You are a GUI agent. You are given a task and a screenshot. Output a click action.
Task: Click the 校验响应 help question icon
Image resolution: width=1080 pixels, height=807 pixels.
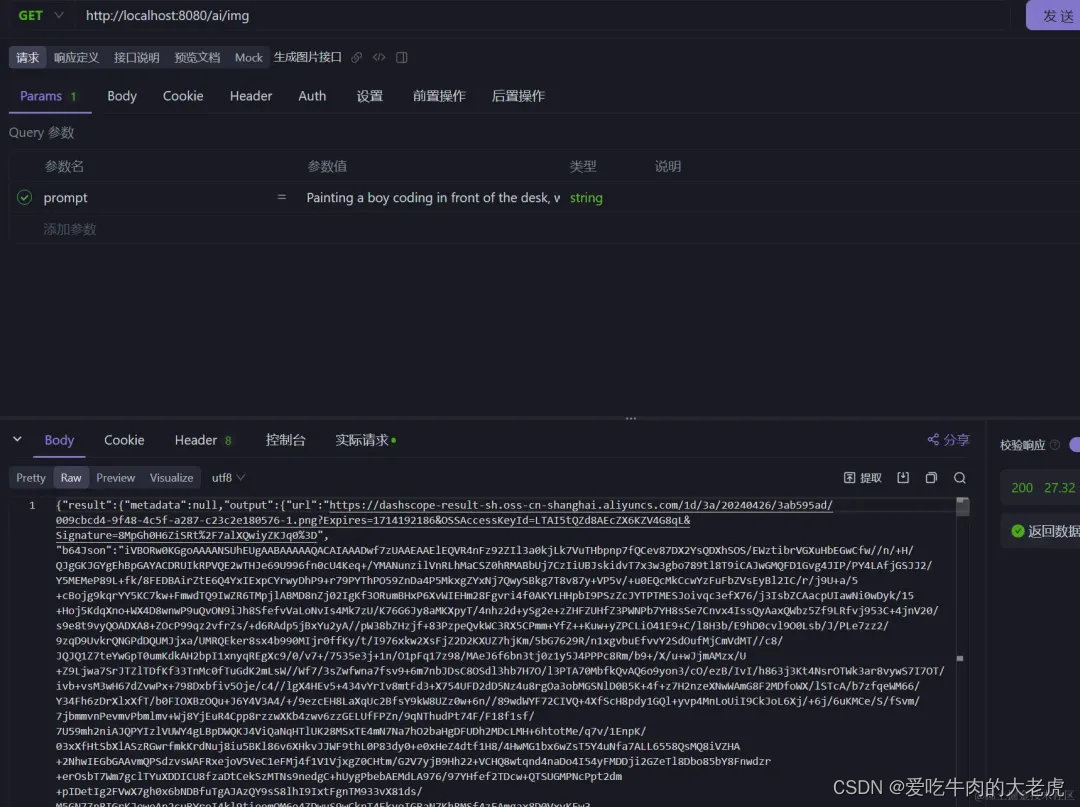[1055, 445]
